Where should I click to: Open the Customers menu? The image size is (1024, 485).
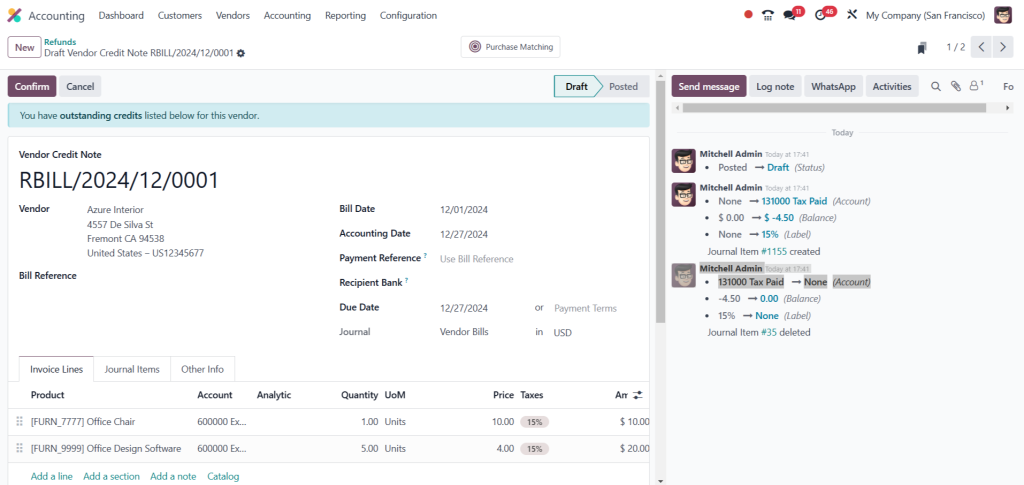[x=180, y=15]
